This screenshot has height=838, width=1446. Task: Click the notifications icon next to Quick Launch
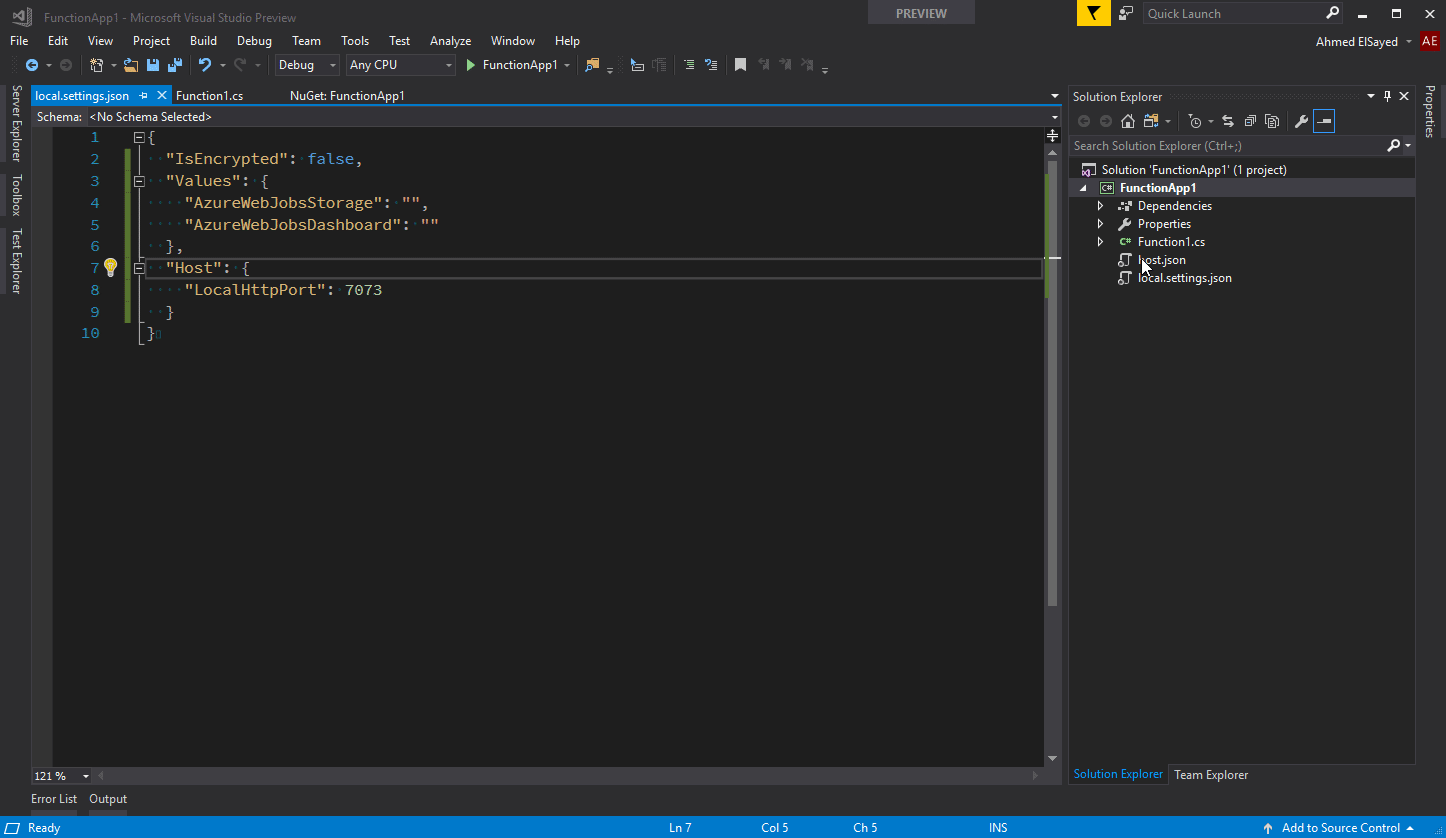[x=1126, y=13]
